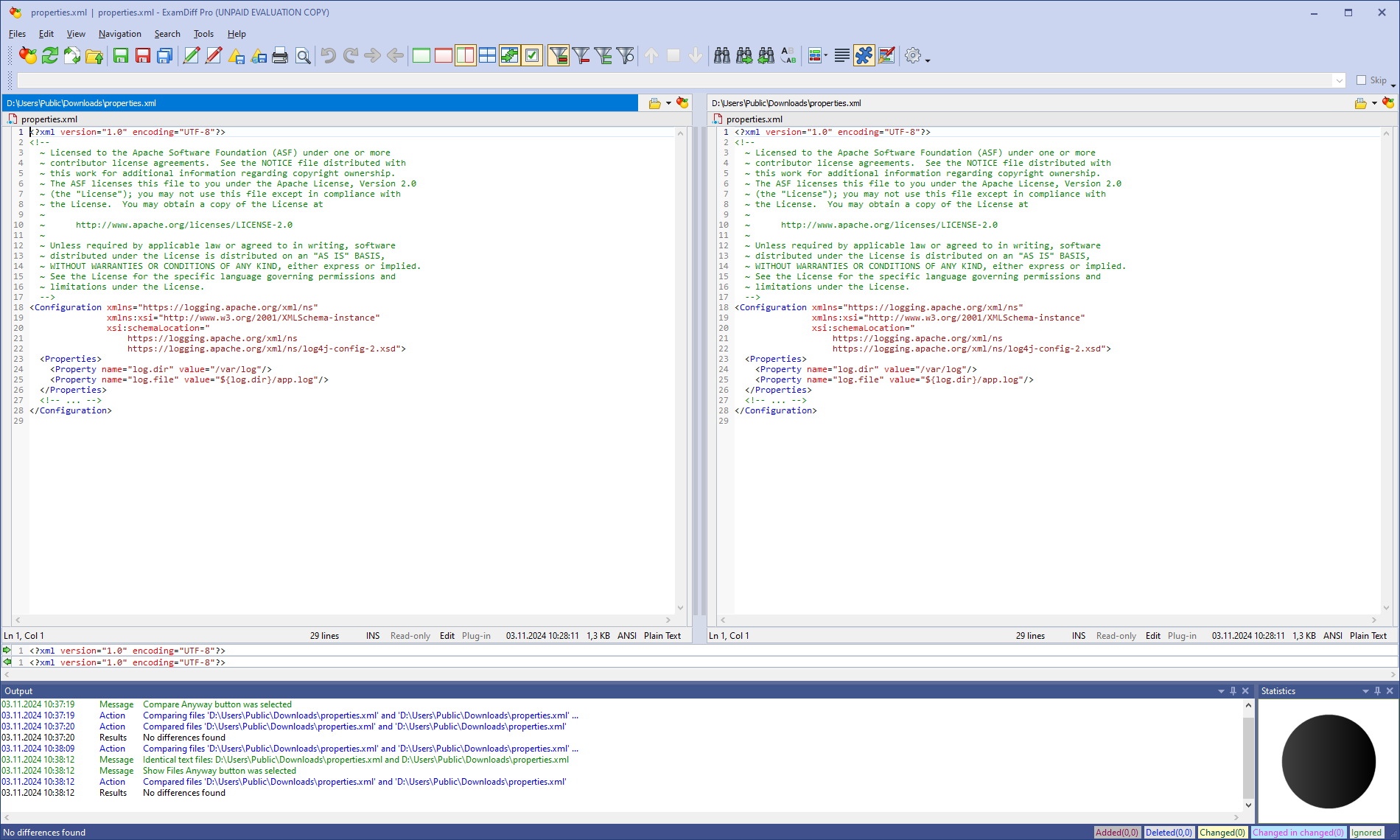Viewport: 1400px width, 840px height.
Task: Click the word wrap lines icon
Action: point(841,55)
